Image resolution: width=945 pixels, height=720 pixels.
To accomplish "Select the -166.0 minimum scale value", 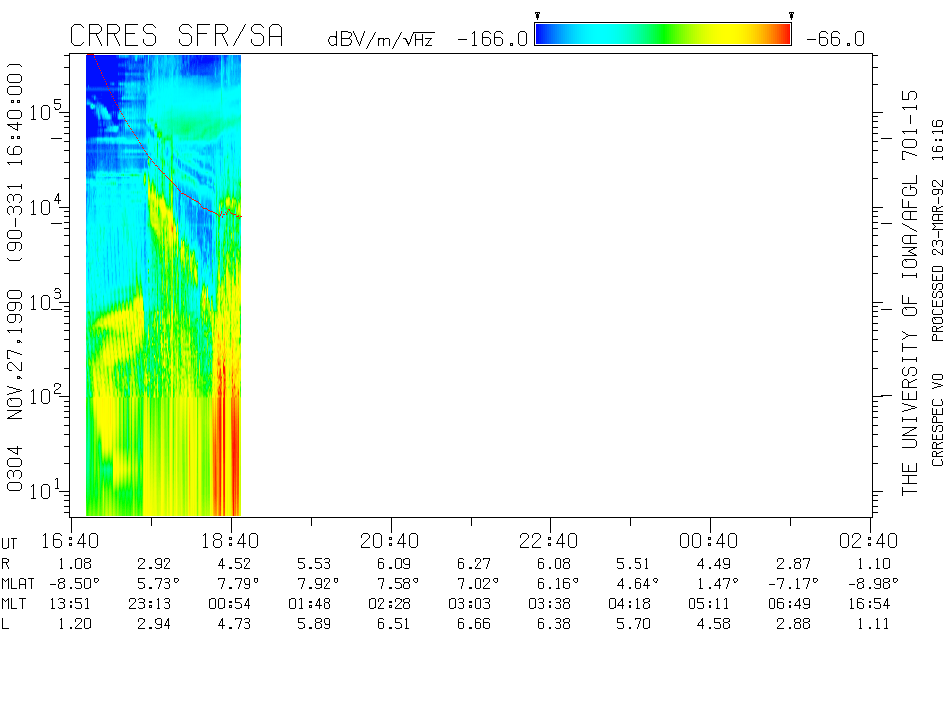I will [492, 39].
